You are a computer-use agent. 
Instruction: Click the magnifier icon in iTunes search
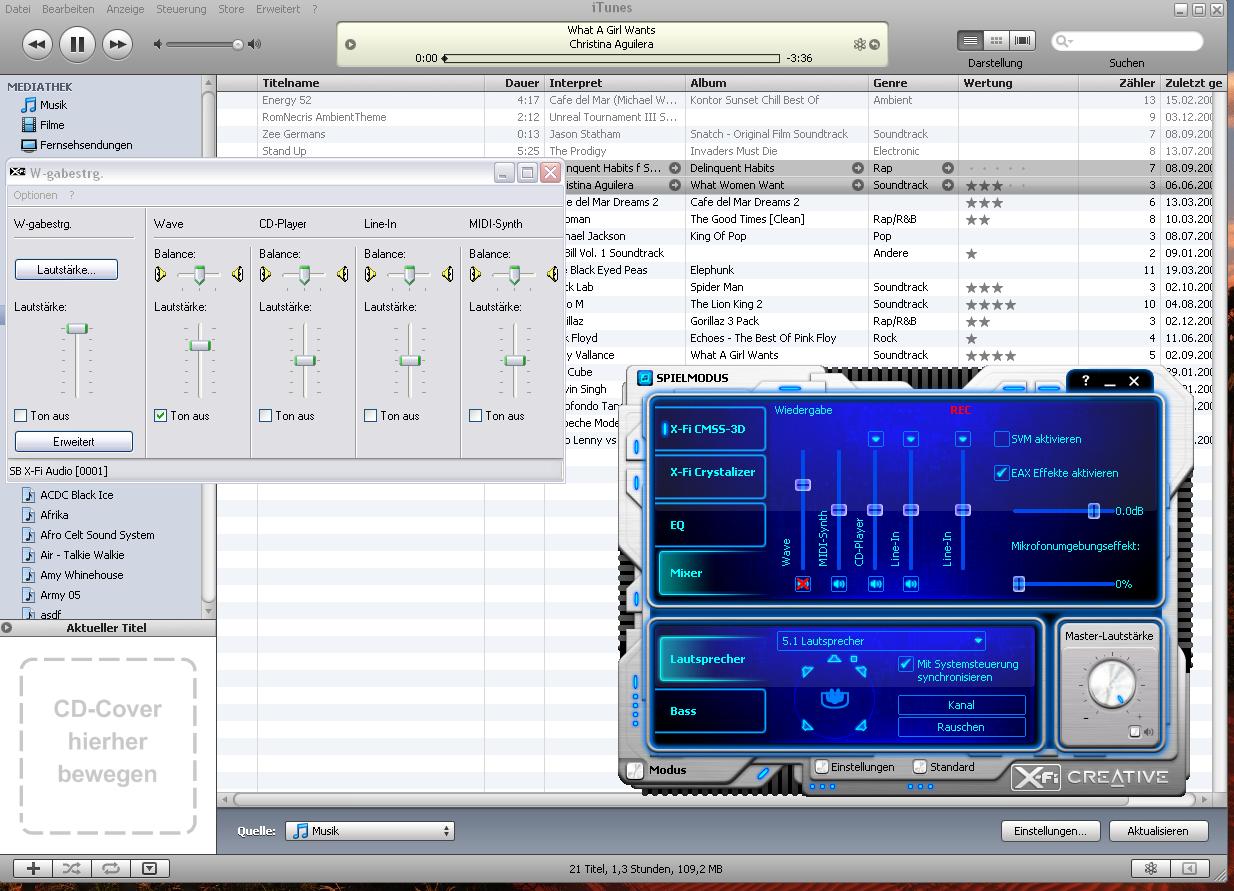1063,41
